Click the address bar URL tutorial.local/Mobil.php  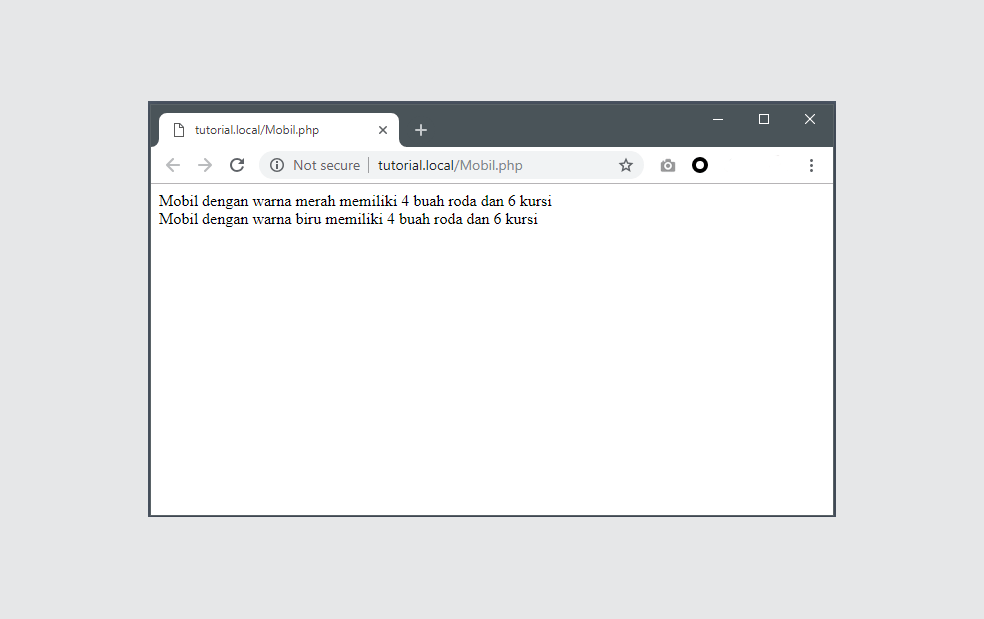pyautogui.click(x=450, y=165)
